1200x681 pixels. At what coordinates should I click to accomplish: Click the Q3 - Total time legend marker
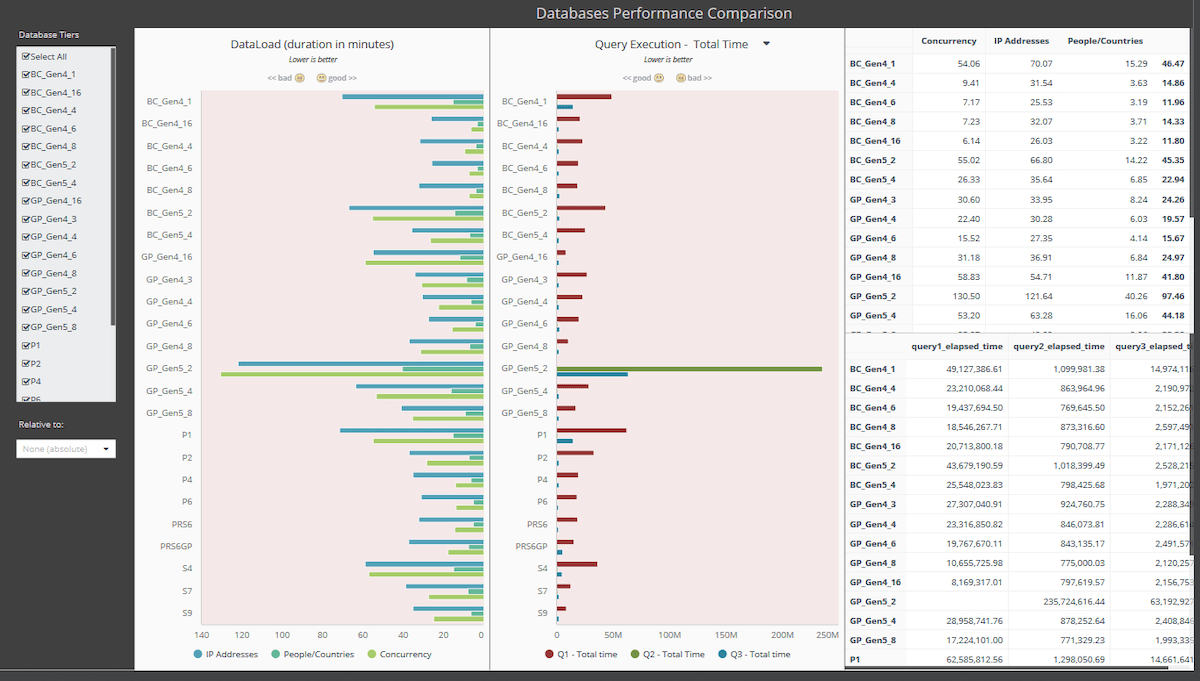coord(720,654)
